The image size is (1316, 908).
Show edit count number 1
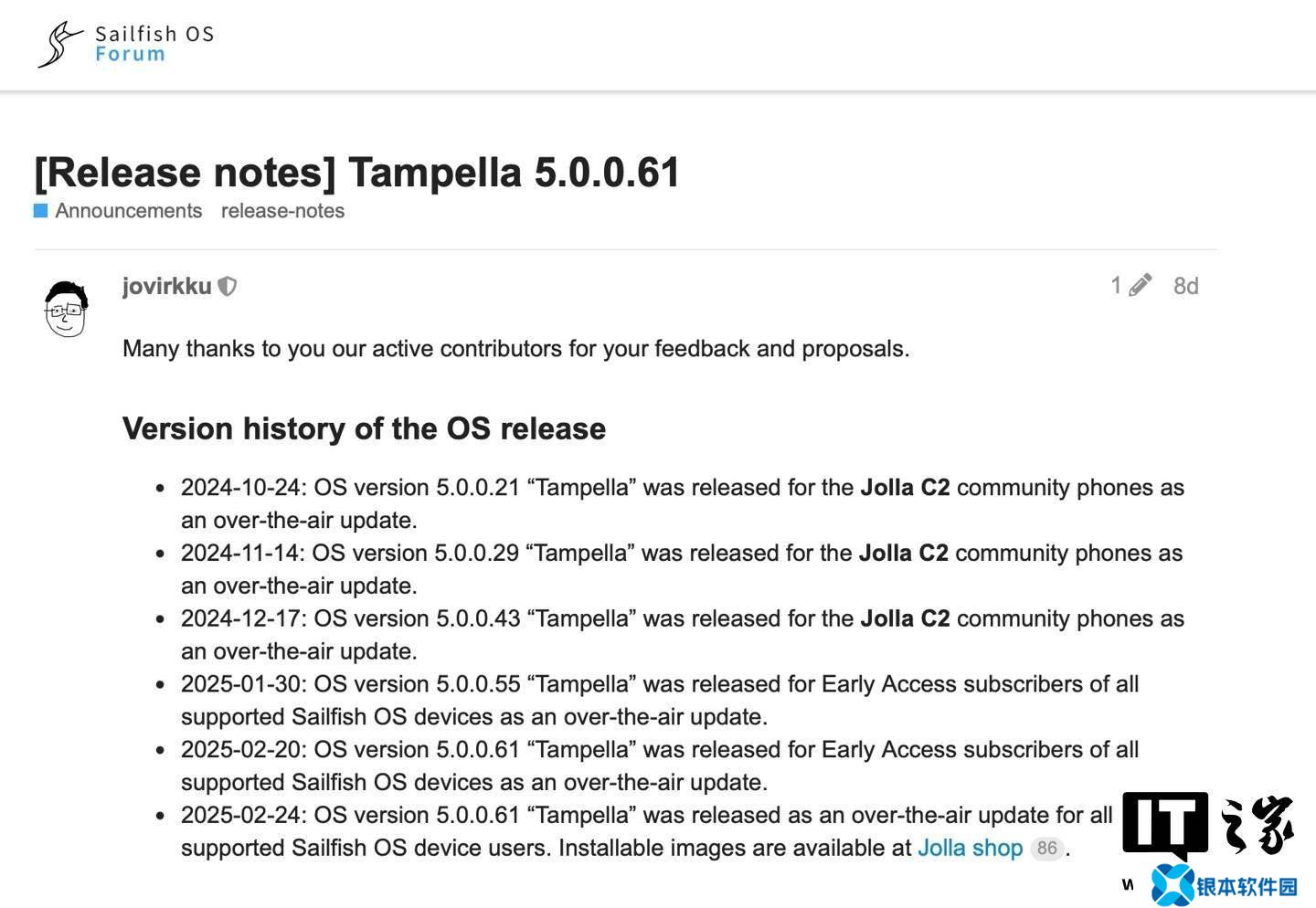pos(1116,286)
